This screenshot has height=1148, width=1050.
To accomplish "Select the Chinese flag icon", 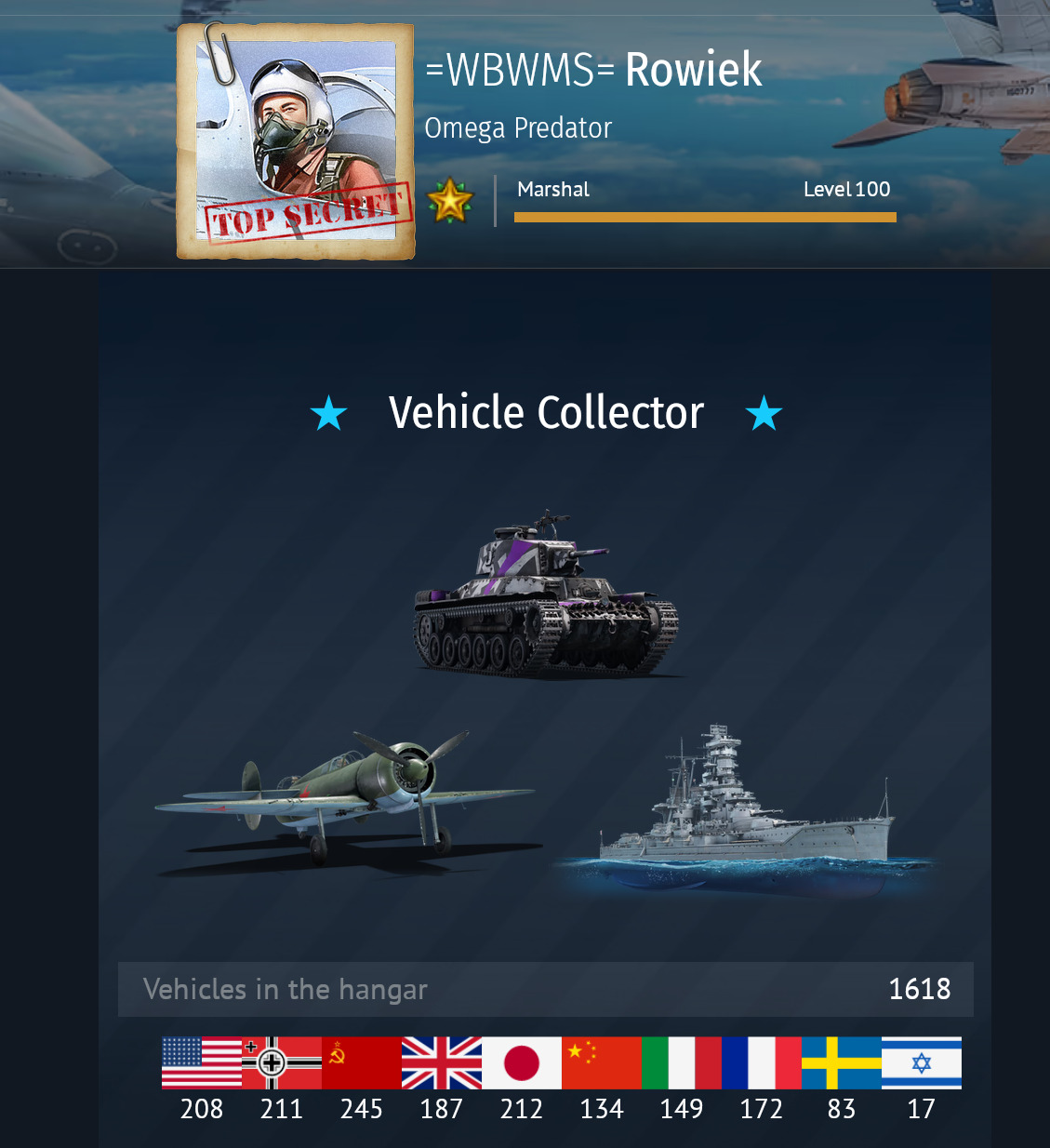I will coord(602,1062).
